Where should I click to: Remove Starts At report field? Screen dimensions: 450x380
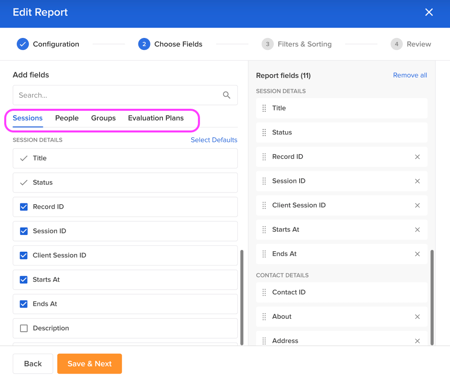417,230
